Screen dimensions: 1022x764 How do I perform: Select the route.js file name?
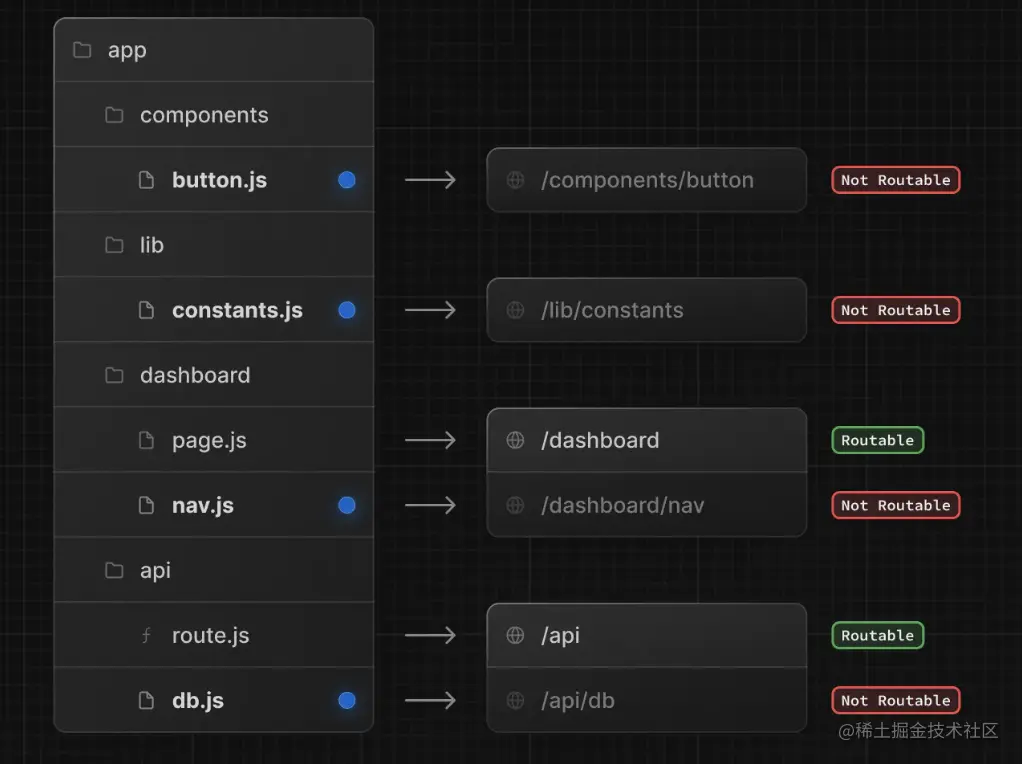click(211, 636)
